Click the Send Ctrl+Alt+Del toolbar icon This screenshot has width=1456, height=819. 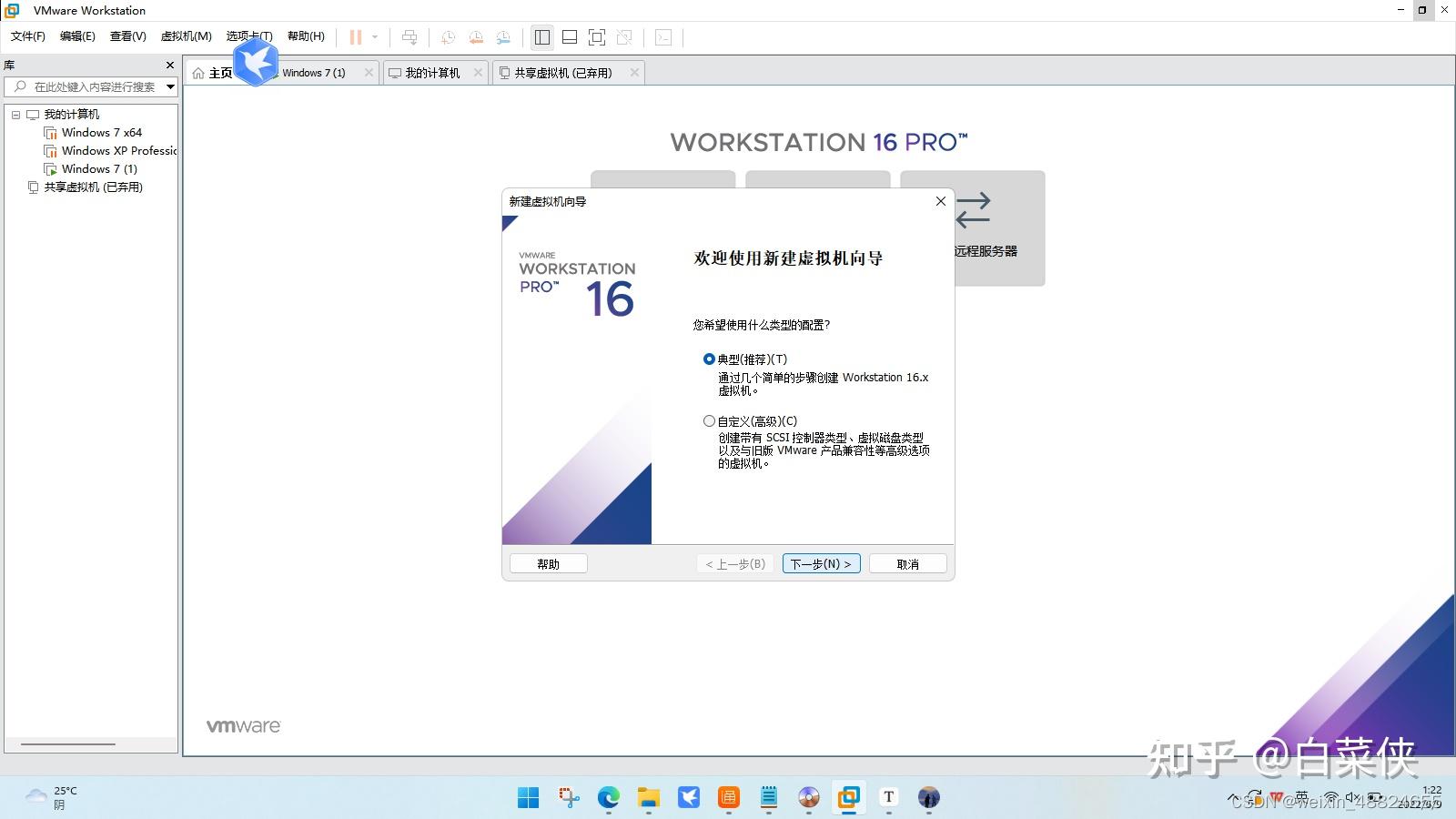coord(410,37)
